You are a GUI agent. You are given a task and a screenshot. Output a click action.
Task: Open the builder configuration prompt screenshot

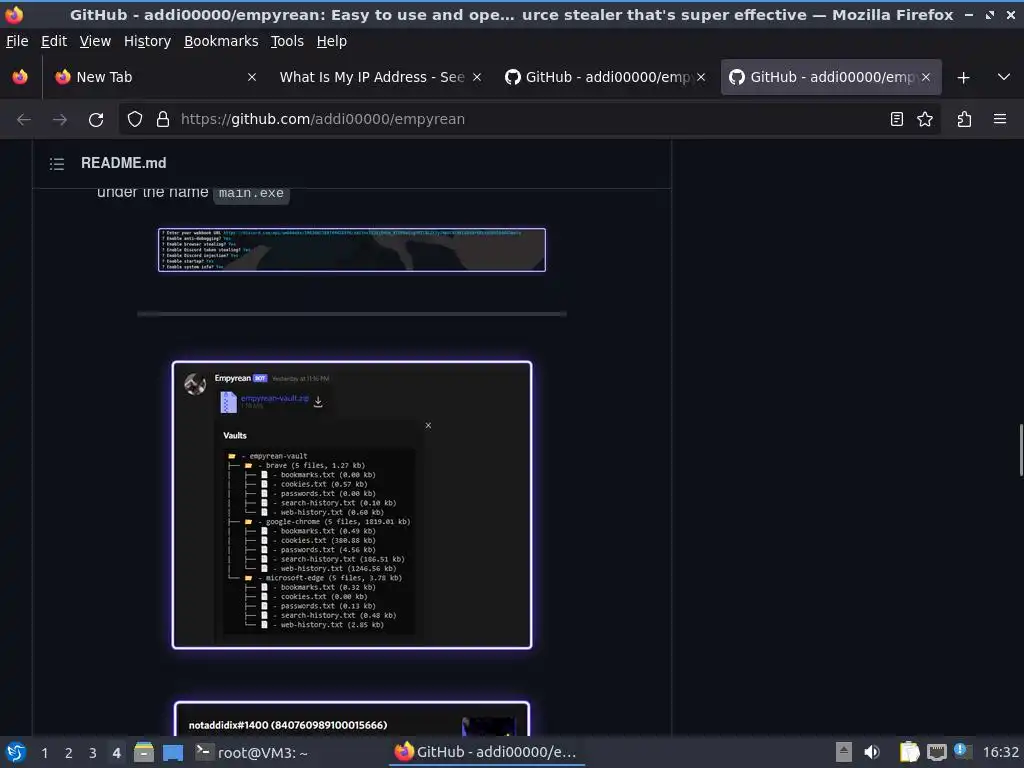pyautogui.click(x=351, y=249)
